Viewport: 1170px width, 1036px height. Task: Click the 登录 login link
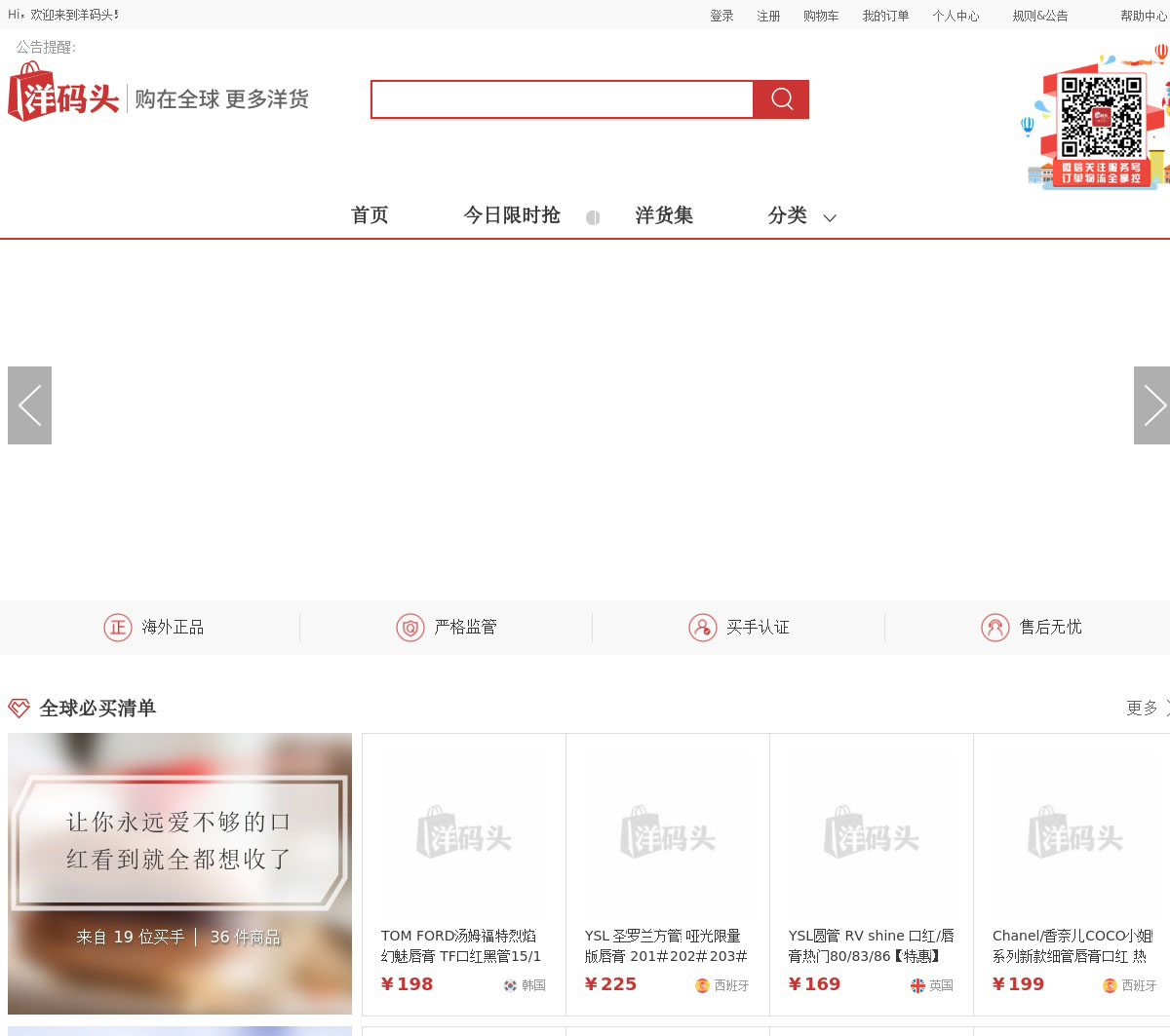click(721, 16)
